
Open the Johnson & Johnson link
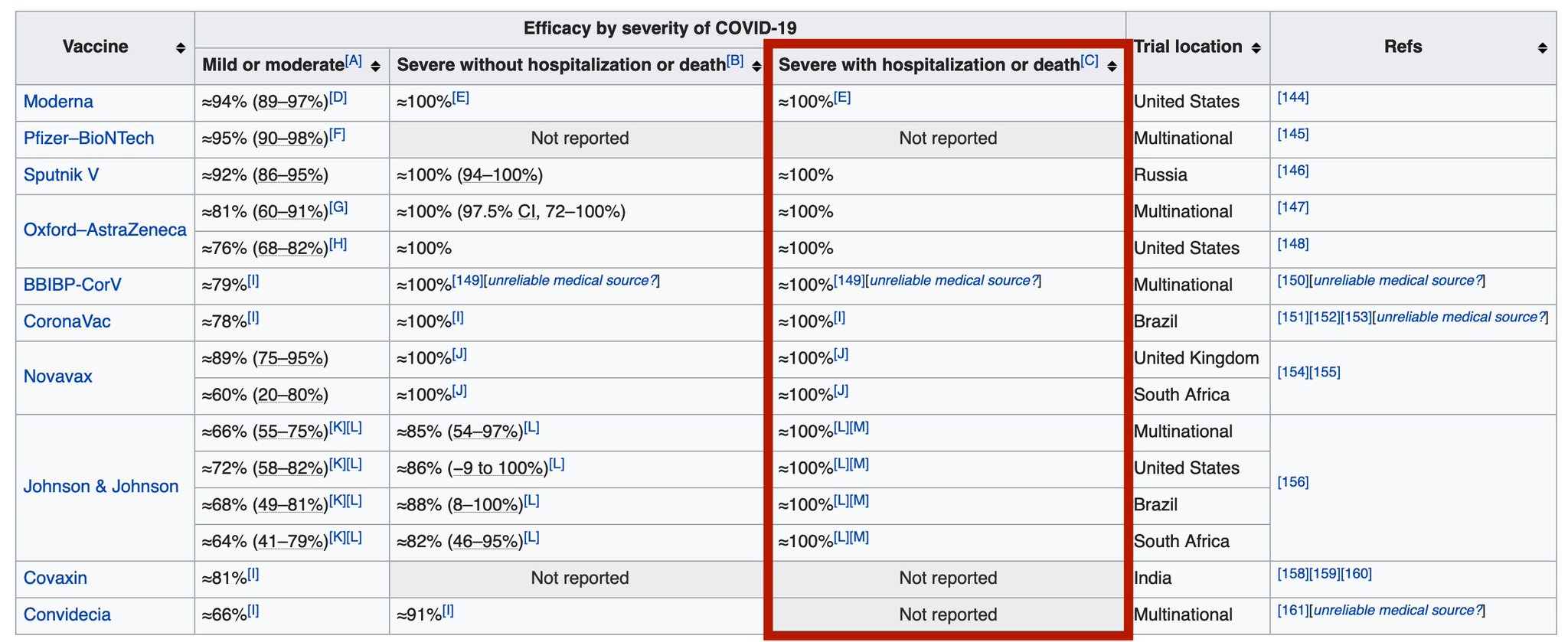[101, 487]
